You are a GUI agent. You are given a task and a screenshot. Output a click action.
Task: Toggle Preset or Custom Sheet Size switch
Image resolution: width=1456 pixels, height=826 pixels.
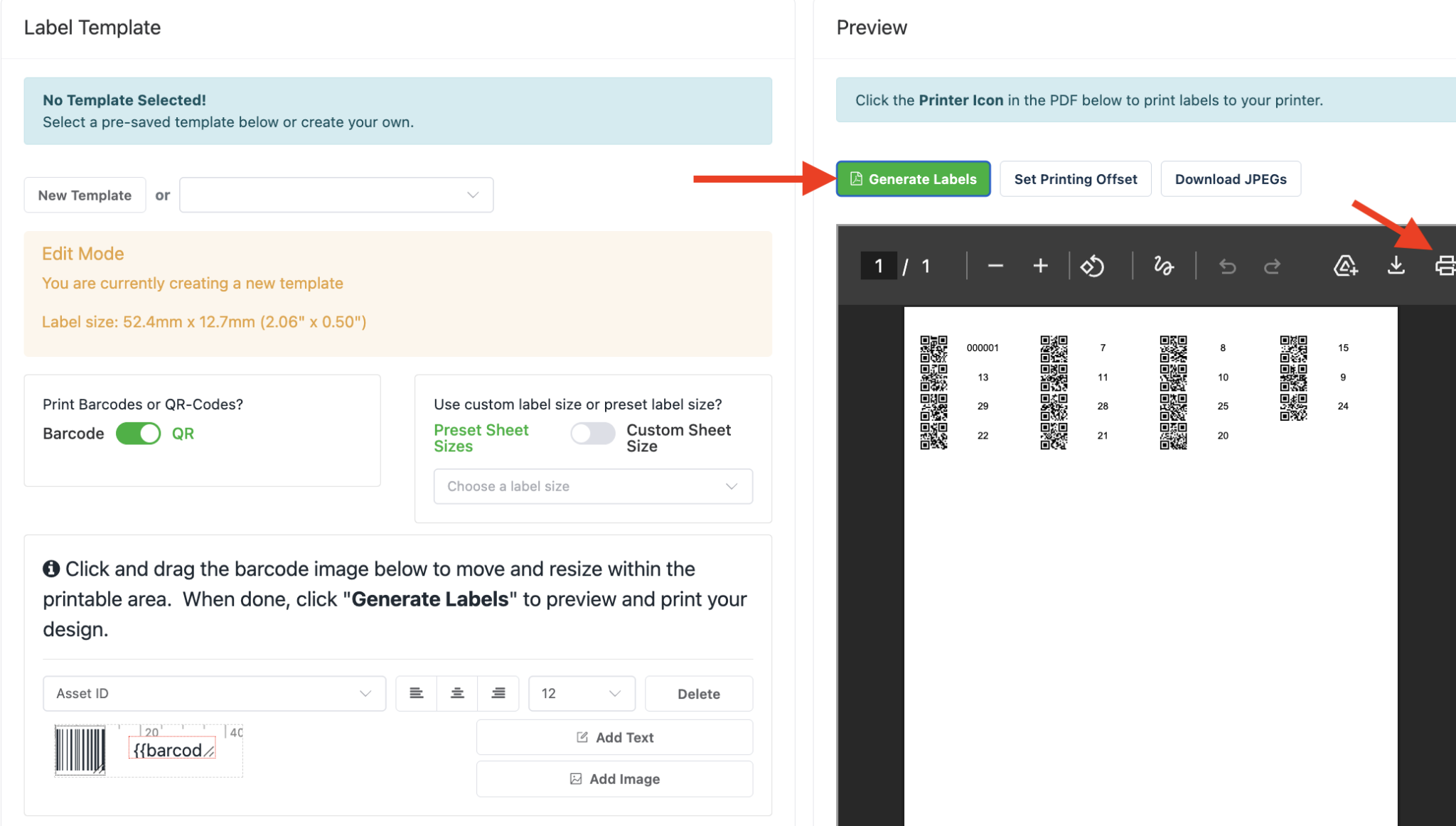(593, 433)
